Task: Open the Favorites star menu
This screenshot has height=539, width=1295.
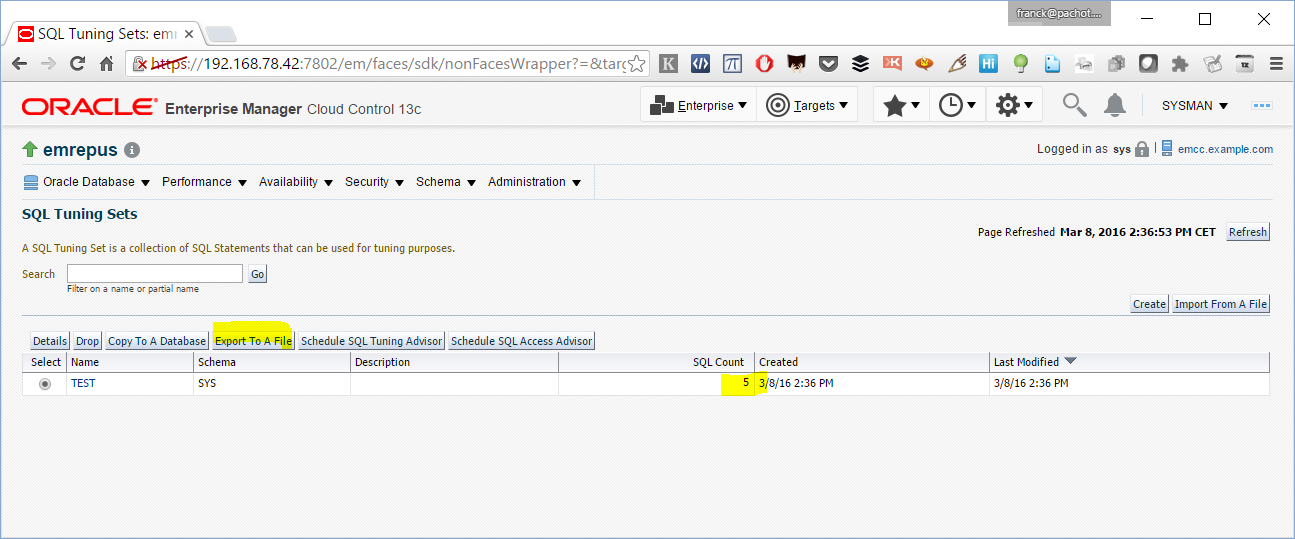Action: coord(901,105)
